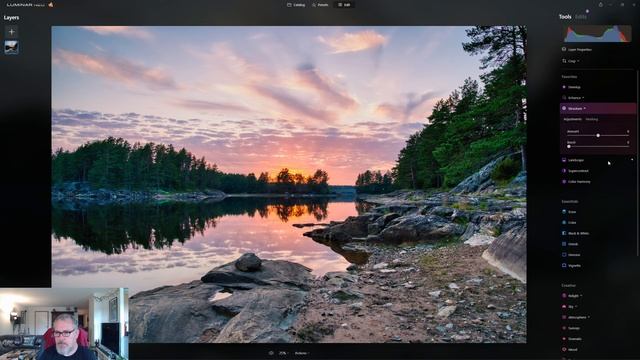Add a new layer with the plus icon
Image resolution: width=640 pixels, height=360 pixels.
point(11,31)
